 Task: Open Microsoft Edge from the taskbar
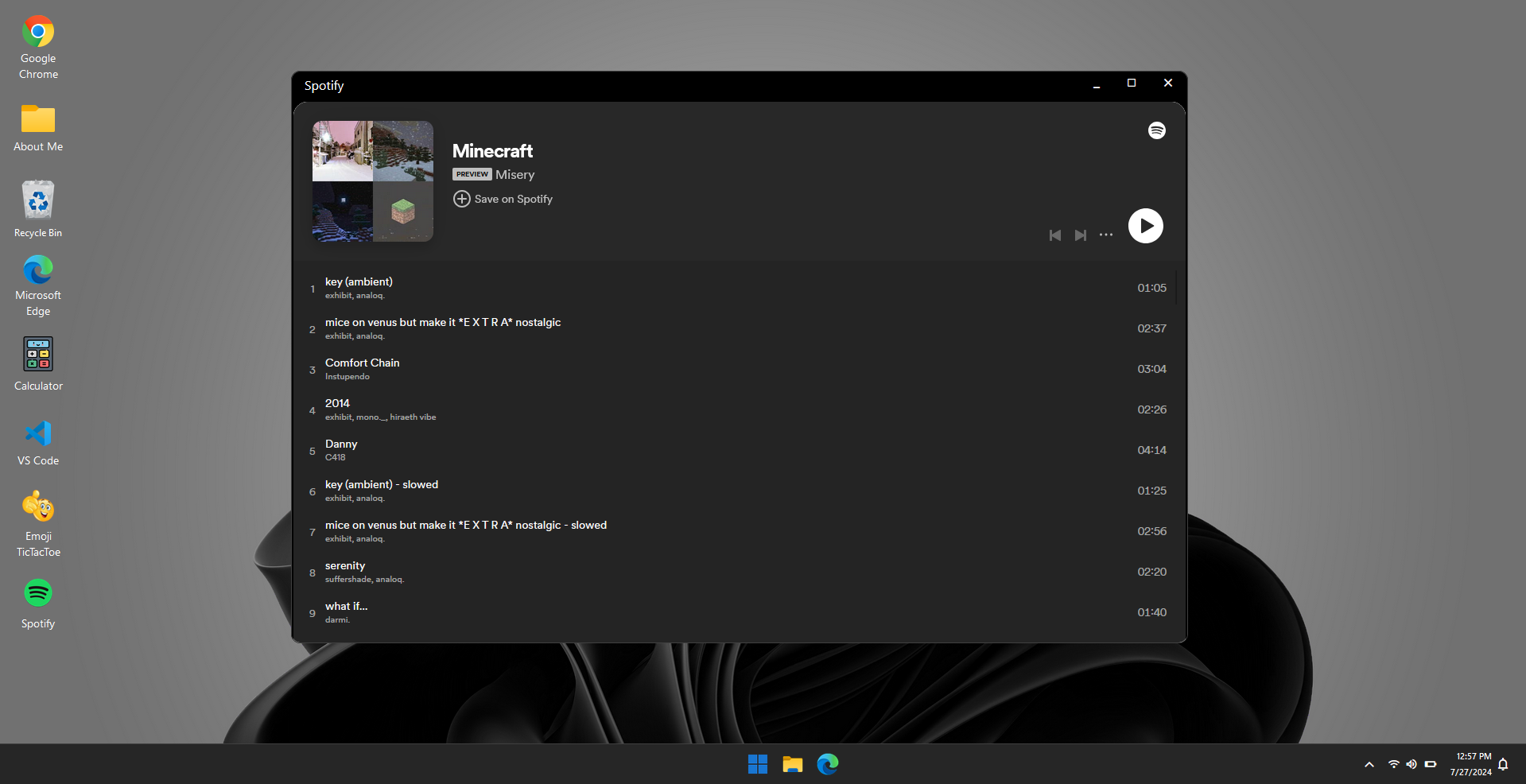828,764
